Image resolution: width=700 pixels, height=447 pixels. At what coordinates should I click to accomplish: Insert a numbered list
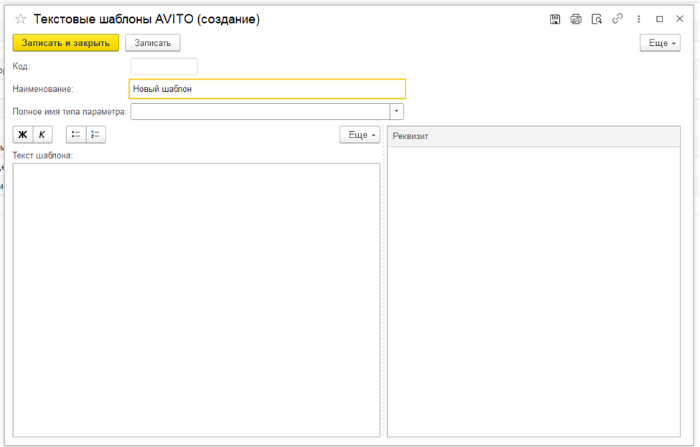click(x=95, y=135)
